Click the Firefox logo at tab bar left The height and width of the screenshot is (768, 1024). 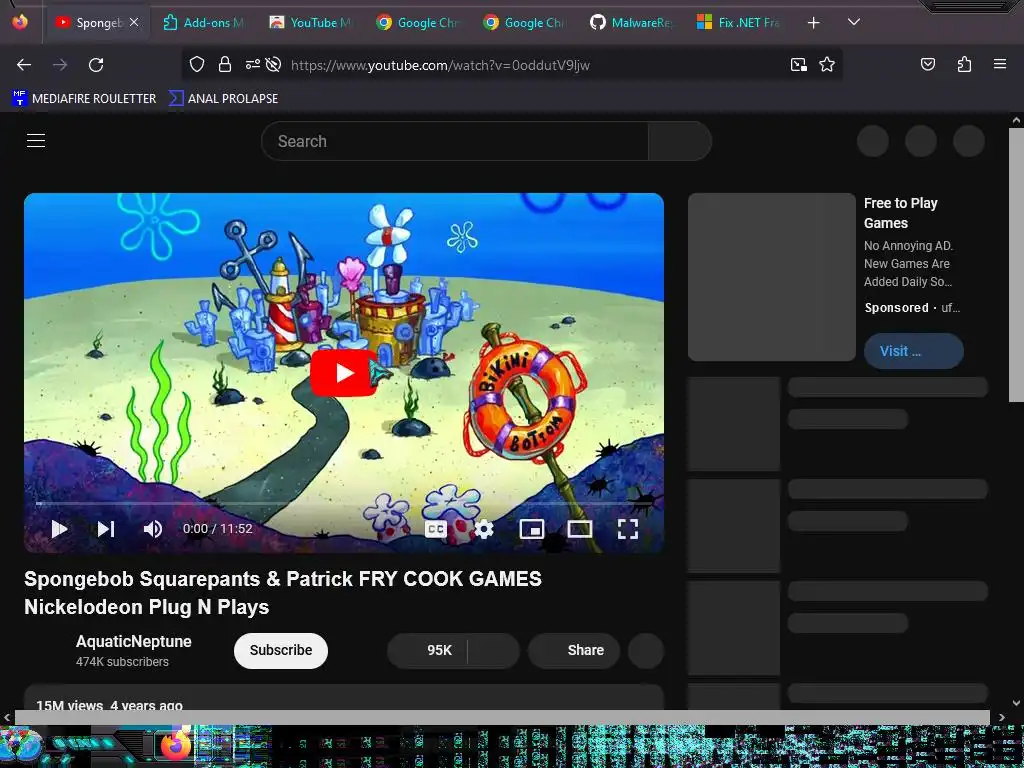pyautogui.click(x=20, y=22)
